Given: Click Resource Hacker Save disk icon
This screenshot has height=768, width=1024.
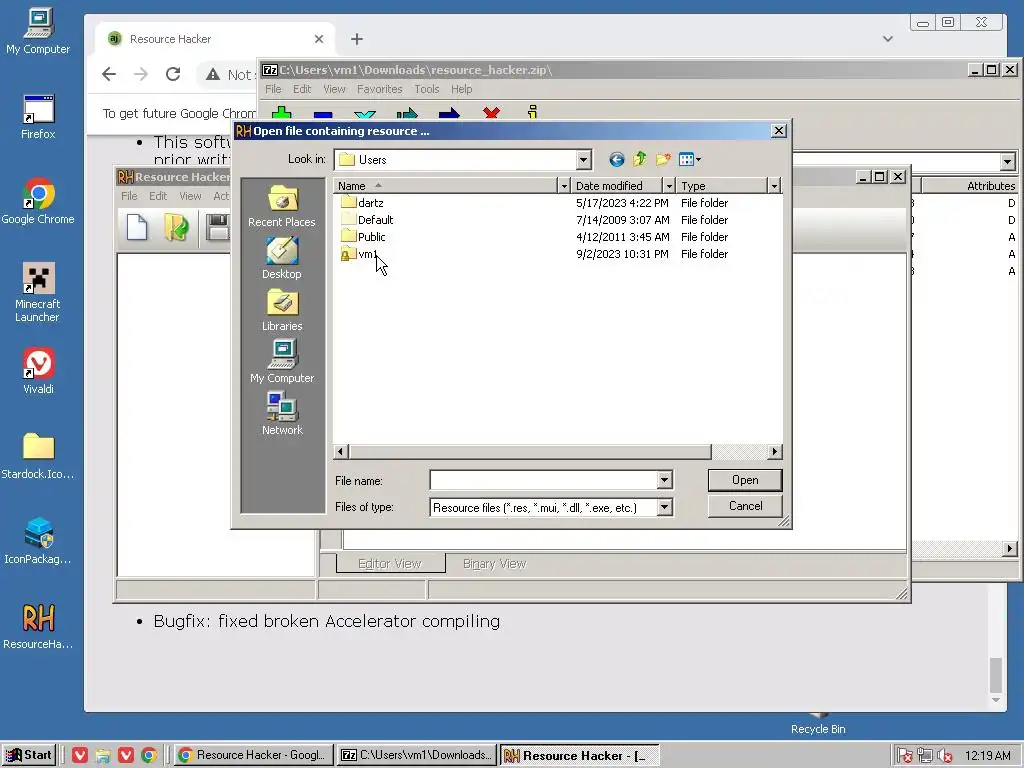Looking at the screenshot, I should tap(217, 227).
